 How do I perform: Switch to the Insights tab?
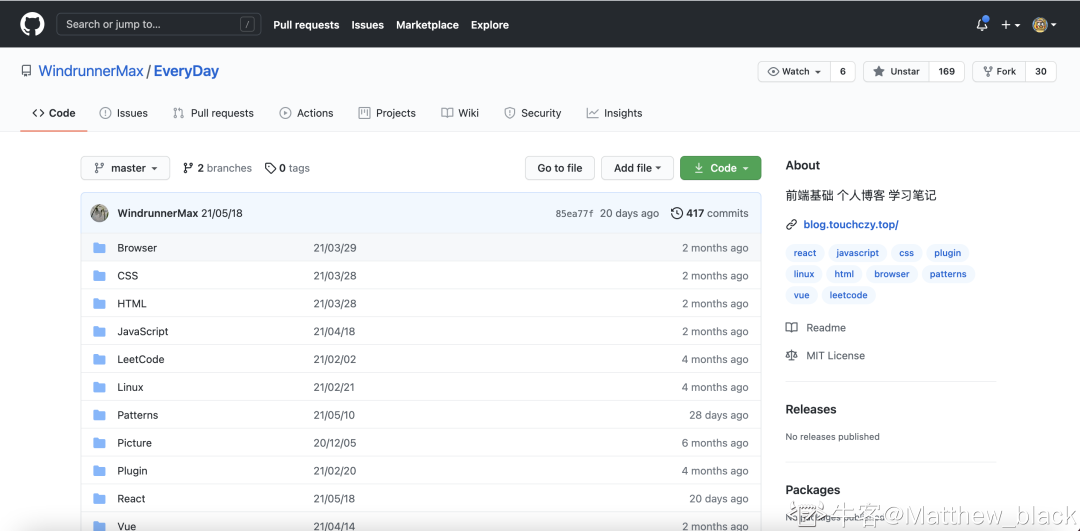point(614,113)
